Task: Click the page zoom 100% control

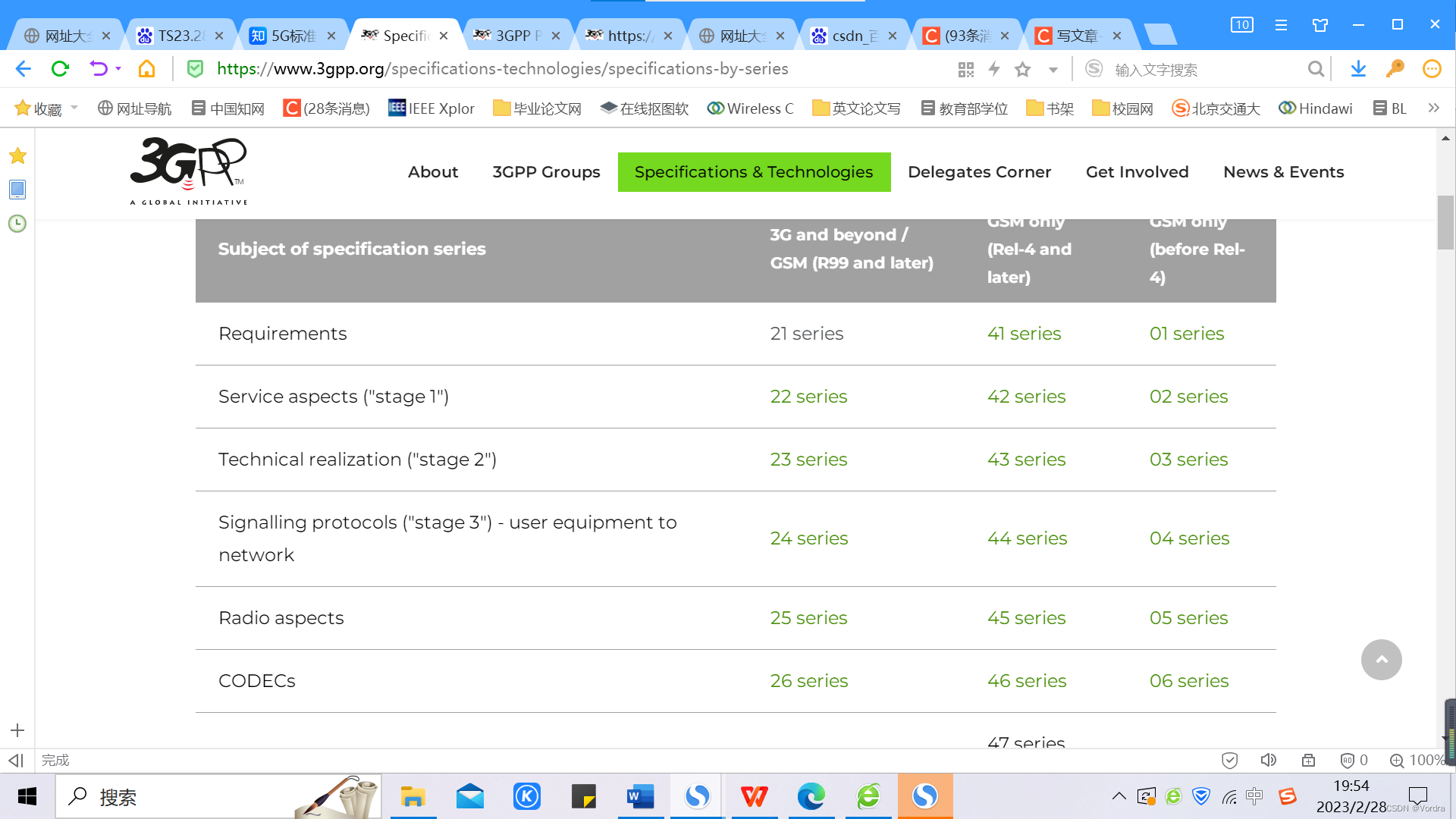Action: tap(1418, 760)
